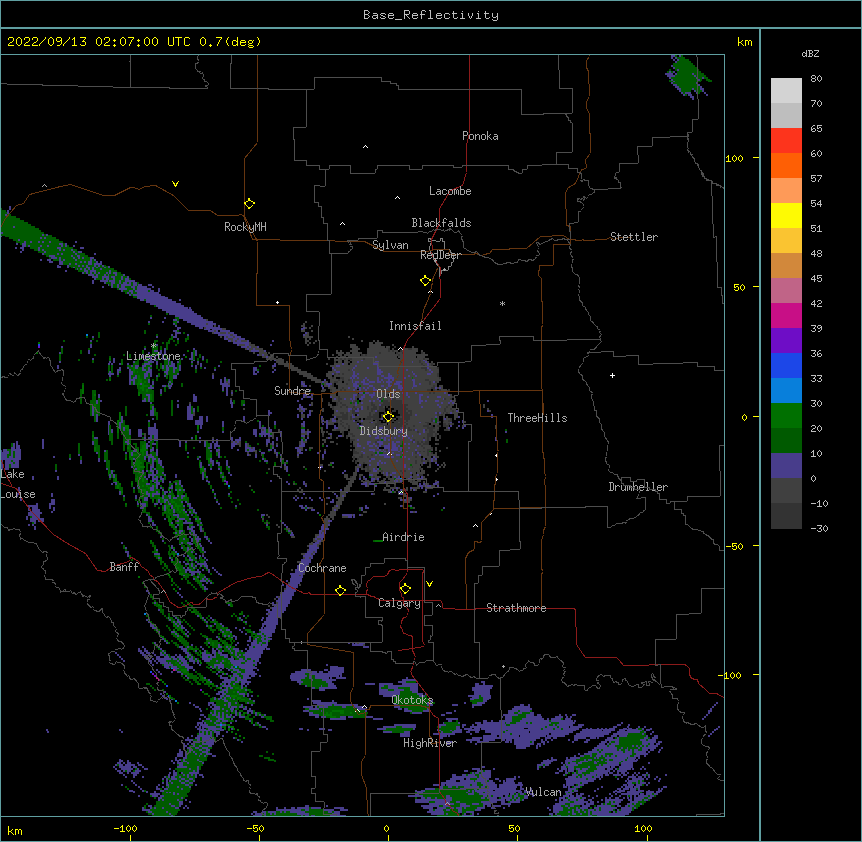Click the Lake Louise label
Screen dimensions: 862x842
(18, 484)
